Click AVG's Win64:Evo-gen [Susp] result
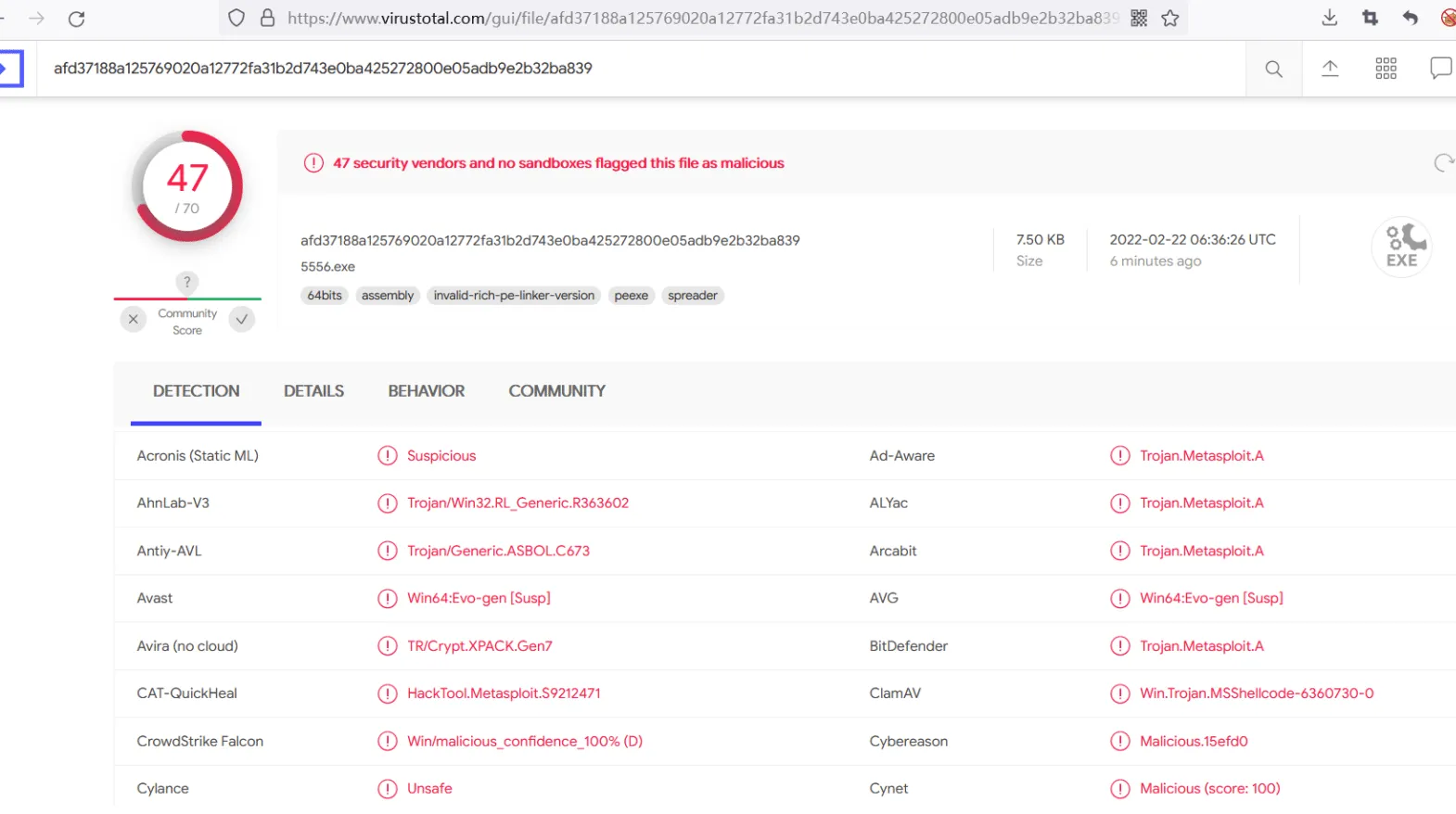 point(1211,599)
